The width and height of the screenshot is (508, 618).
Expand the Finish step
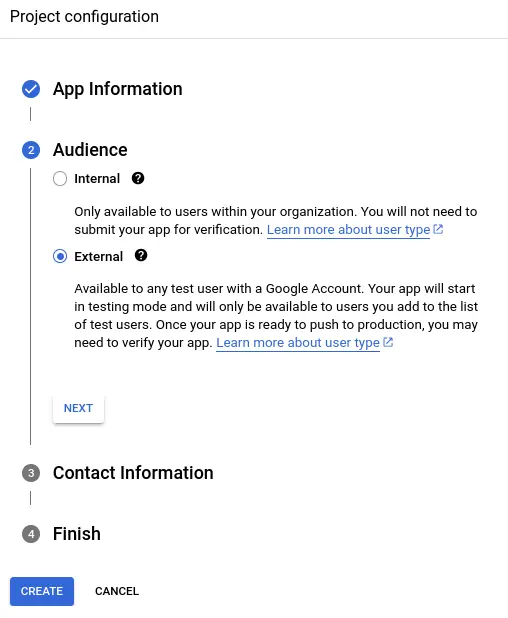point(77,534)
